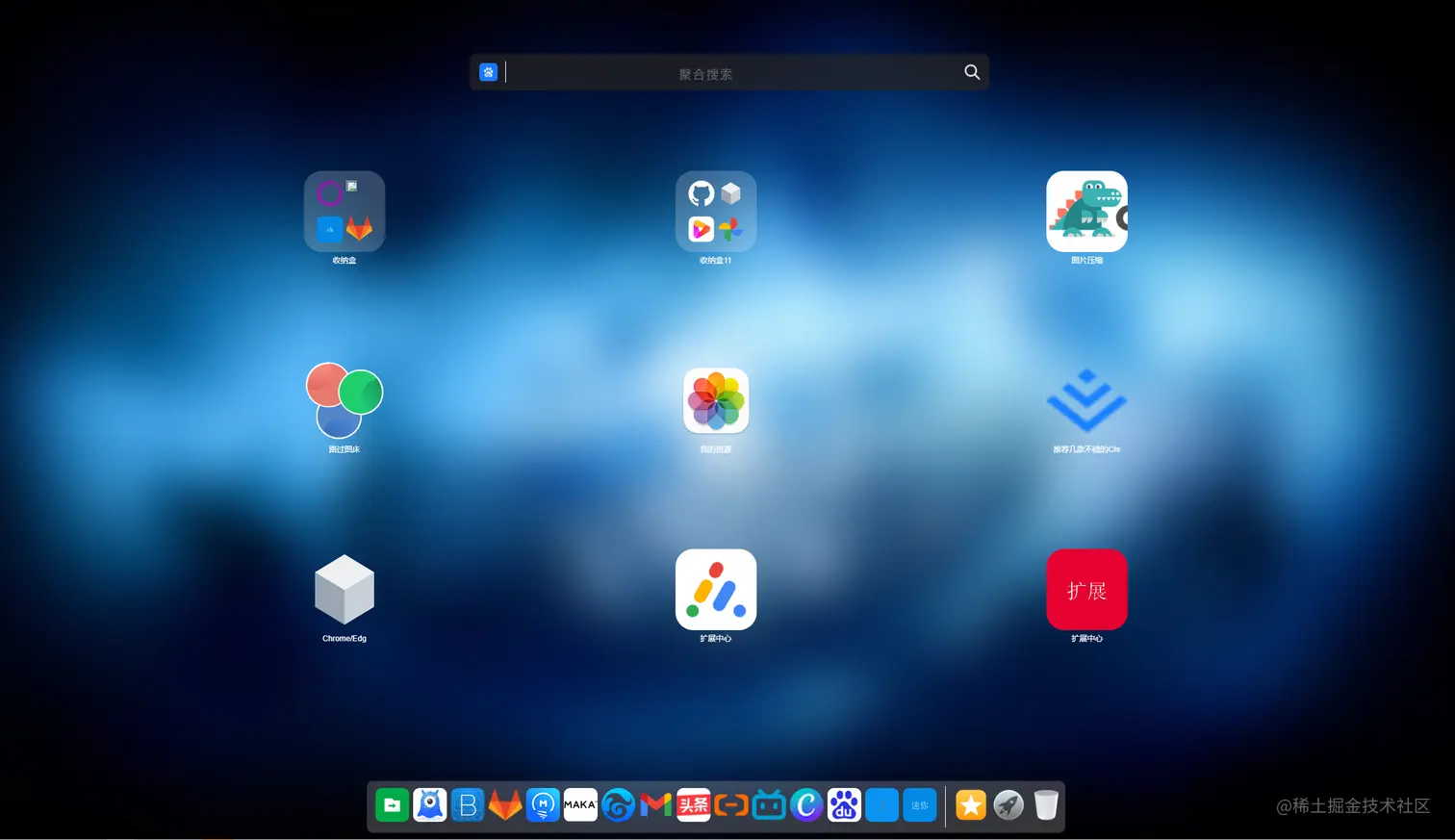
Task: Open the white cube Chrome/Edg icon
Action: coord(345,589)
